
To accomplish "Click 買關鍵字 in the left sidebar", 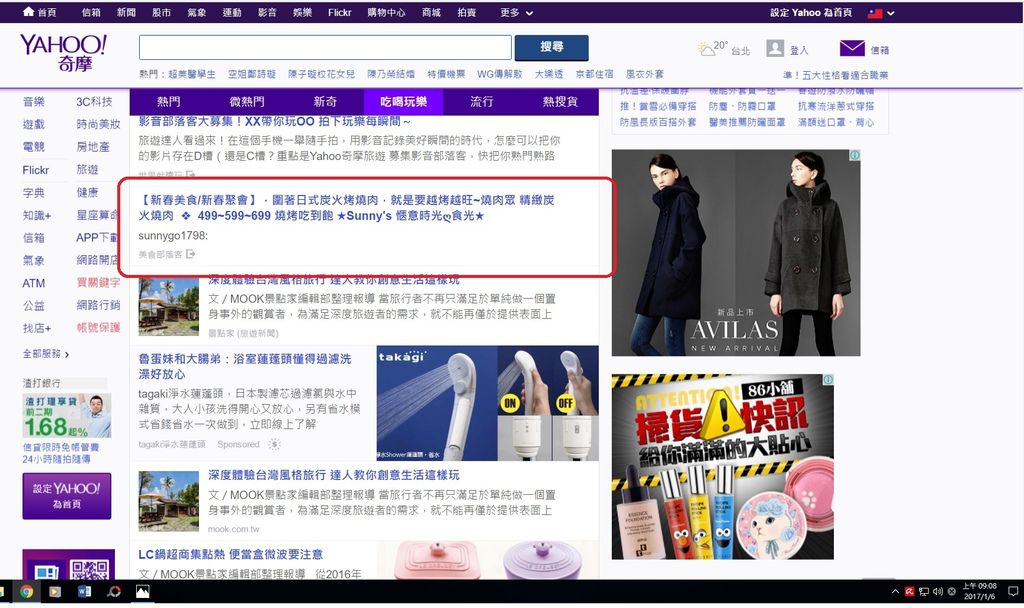I will coord(99,282).
